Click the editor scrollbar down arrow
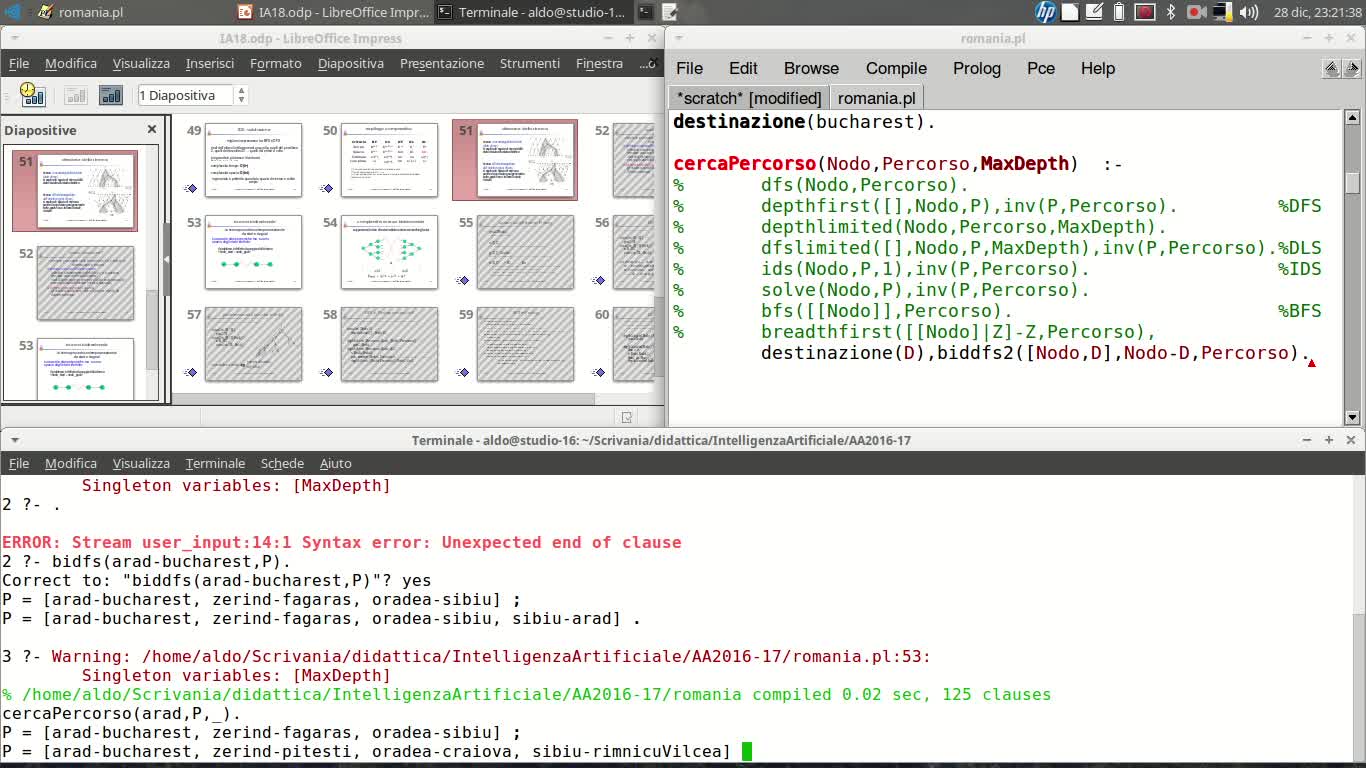 click(x=1352, y=418)
